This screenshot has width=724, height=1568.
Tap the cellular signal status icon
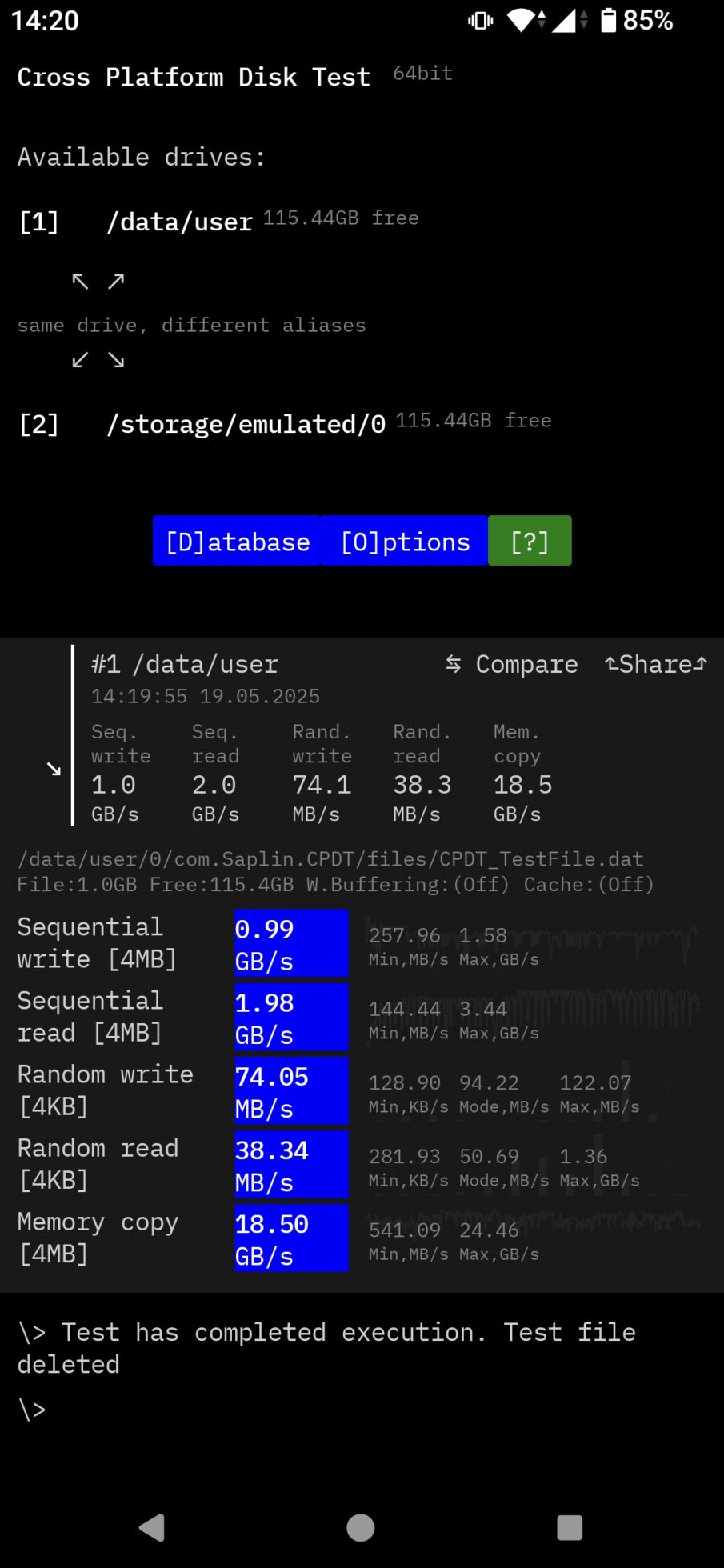(566, 20)
